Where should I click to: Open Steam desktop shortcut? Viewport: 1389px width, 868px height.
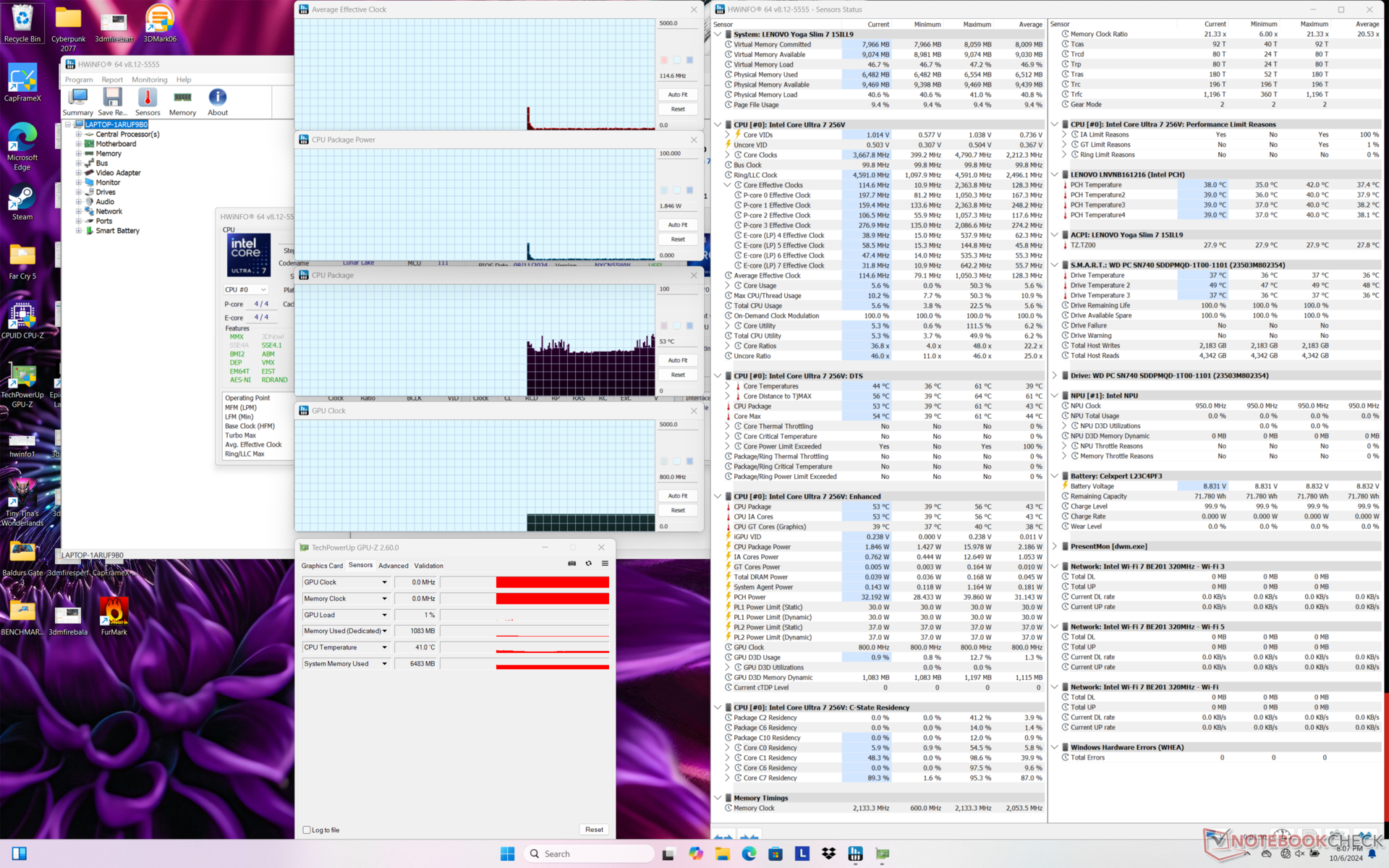coord(22,203)
